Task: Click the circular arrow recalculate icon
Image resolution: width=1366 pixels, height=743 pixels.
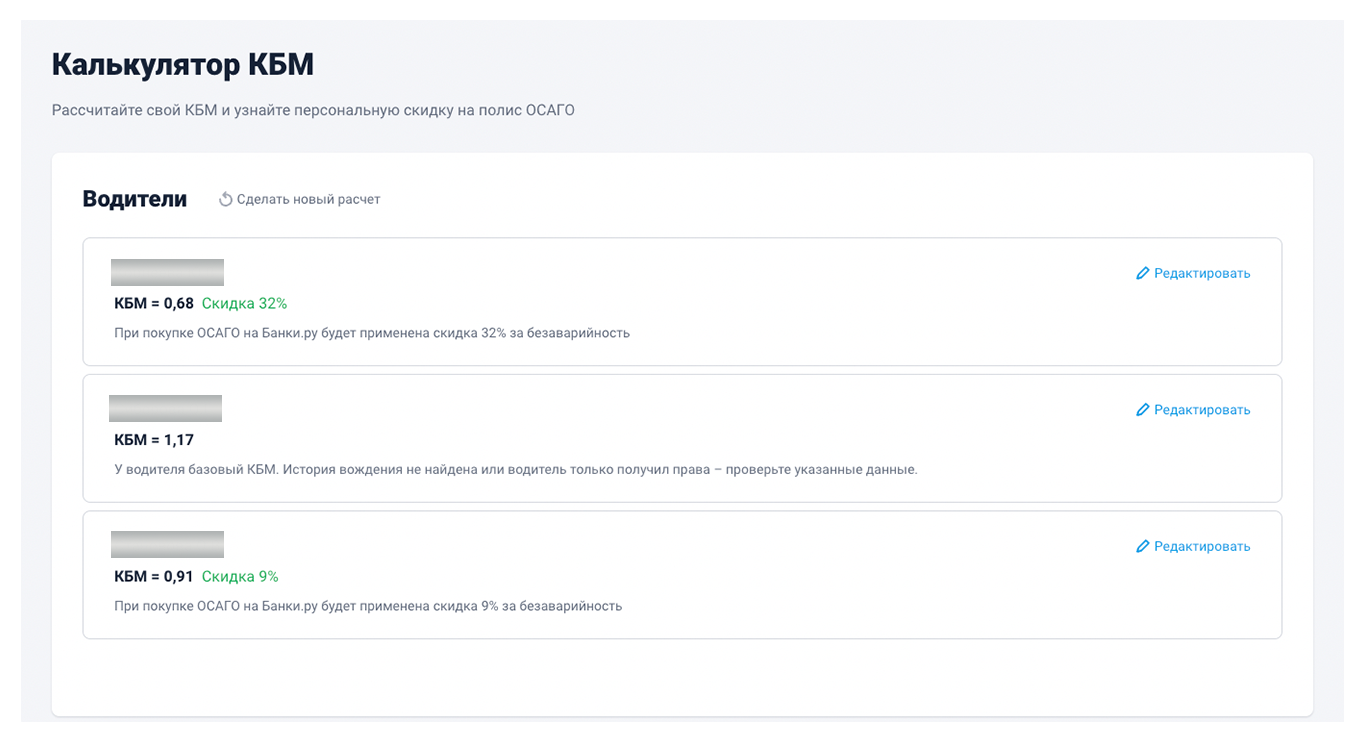Action: click(x=226, y=199)
